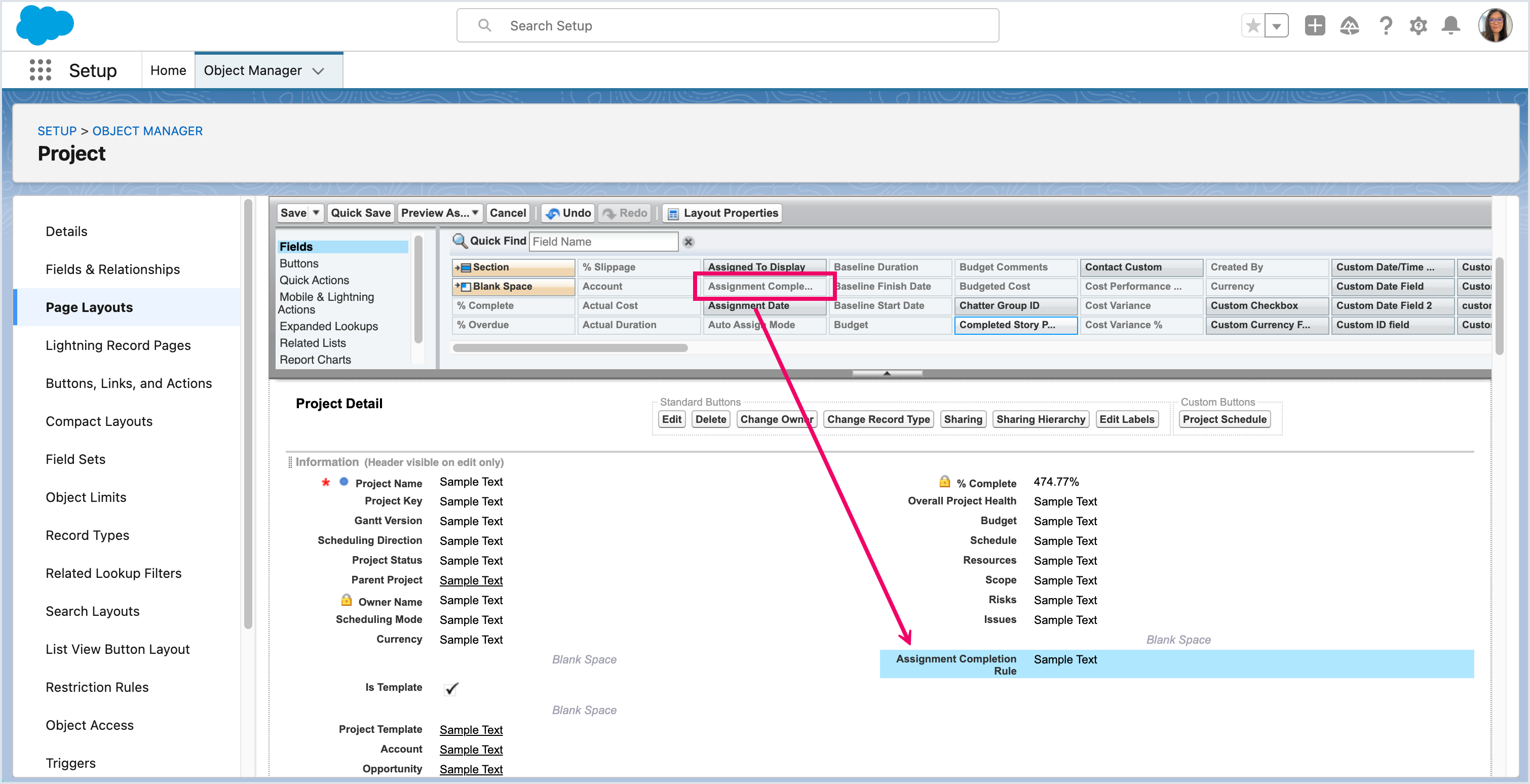Open the App Launcher dots grid
1530x784 pixels.
pos(41,70)
